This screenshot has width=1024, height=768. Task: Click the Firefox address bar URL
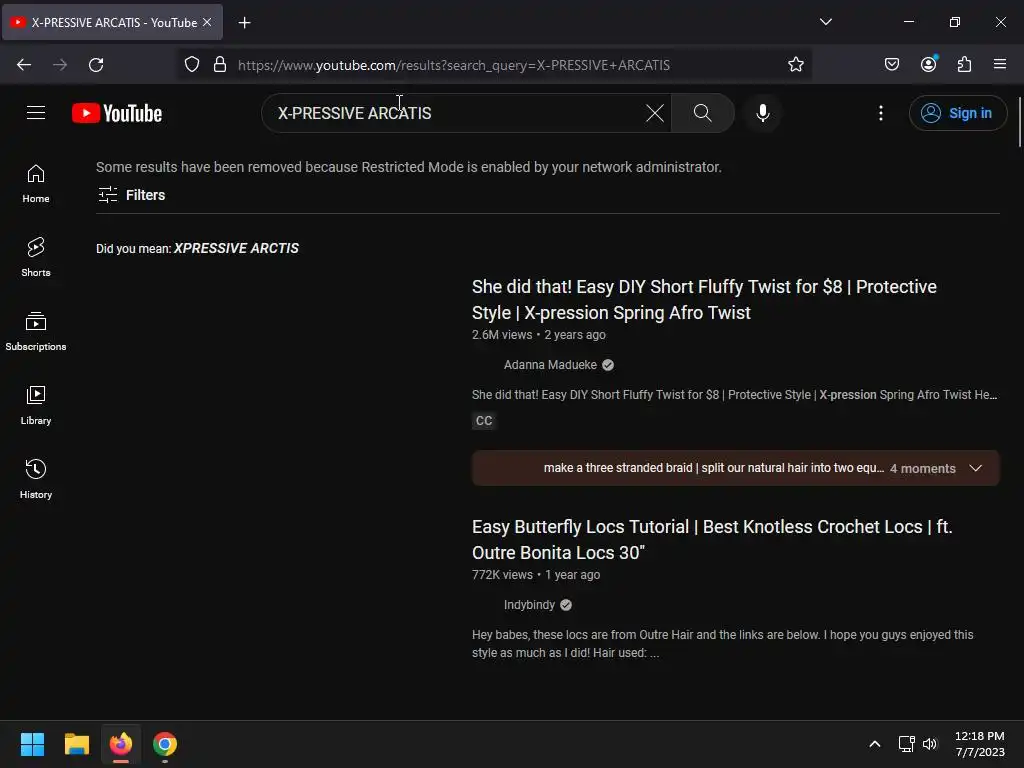coord(454,65)
